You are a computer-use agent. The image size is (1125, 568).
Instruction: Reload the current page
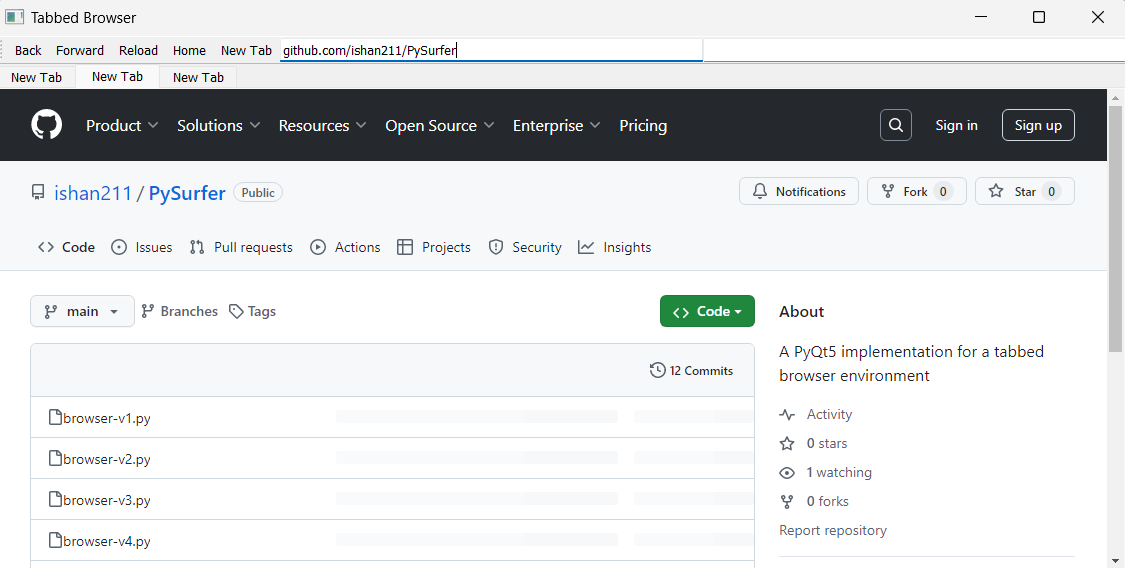(x=138, y=50)
